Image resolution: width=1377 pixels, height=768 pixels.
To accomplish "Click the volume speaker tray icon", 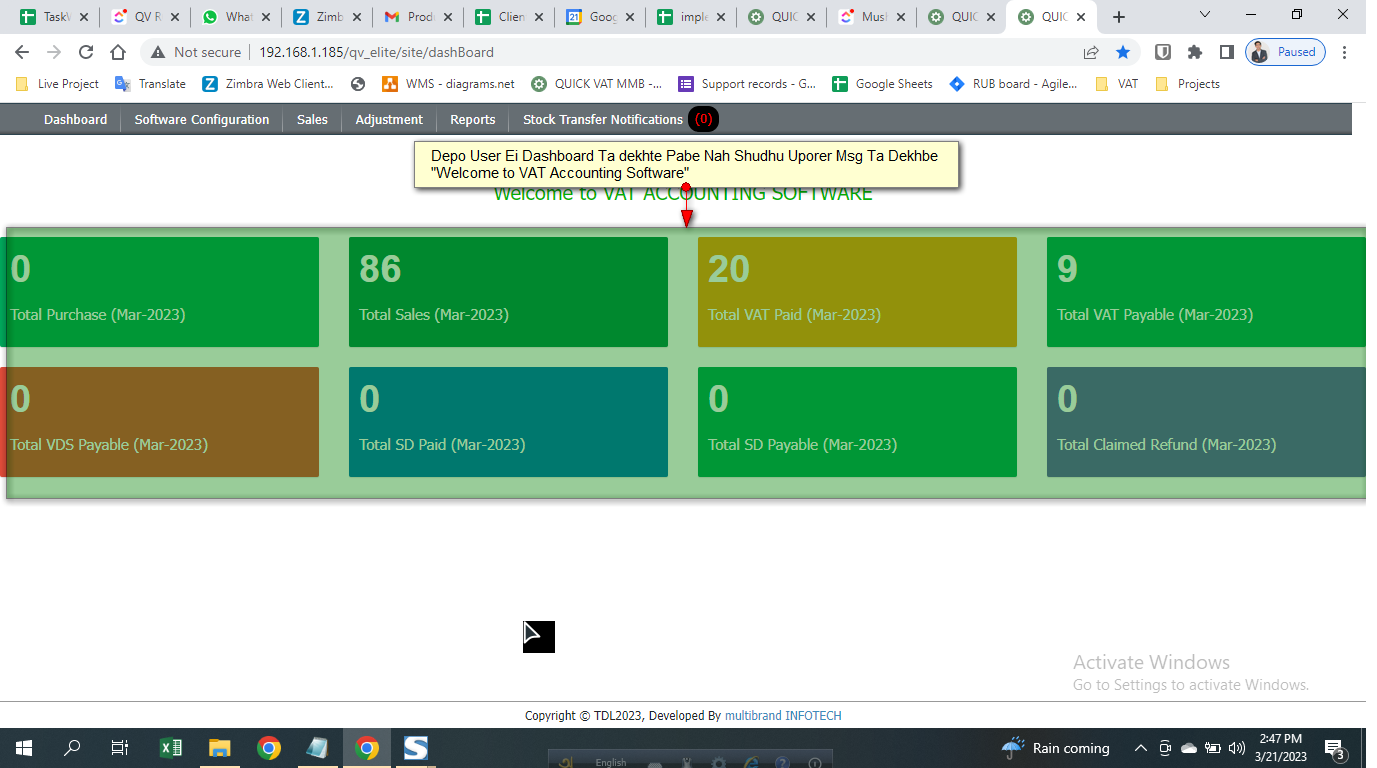I will (x=1237, y=748).
